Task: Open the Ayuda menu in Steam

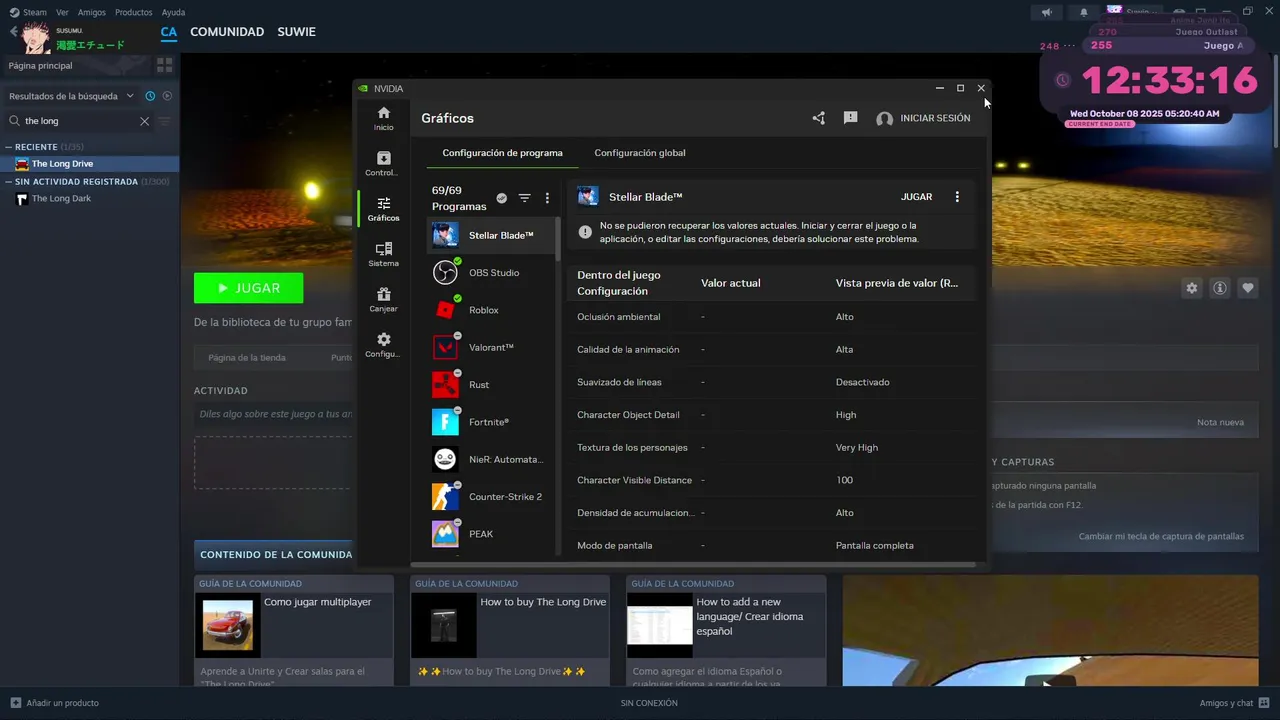Action: pos(173,12)
